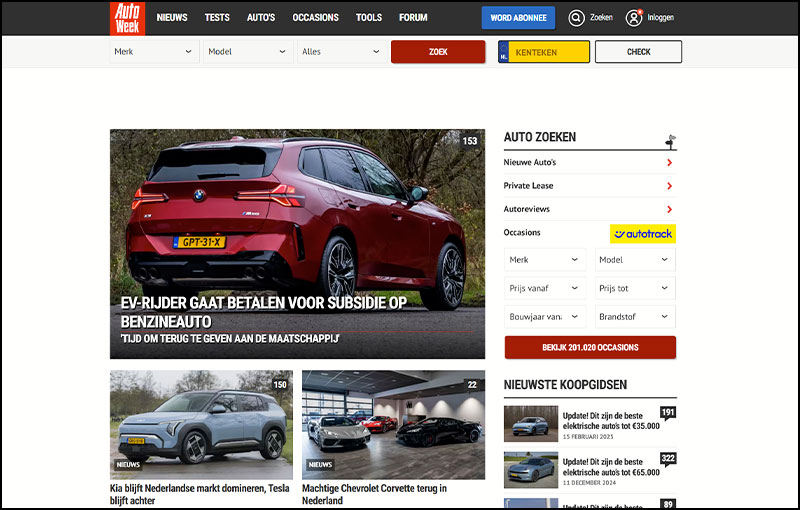Open the 322 comments bubble on €65.000 guide

(x=668, y=458)
